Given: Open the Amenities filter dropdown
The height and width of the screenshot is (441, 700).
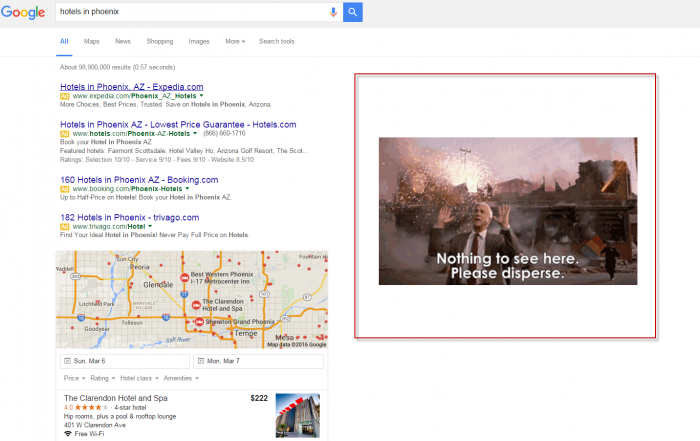Looking at the screenshot, I should point(181,379).
